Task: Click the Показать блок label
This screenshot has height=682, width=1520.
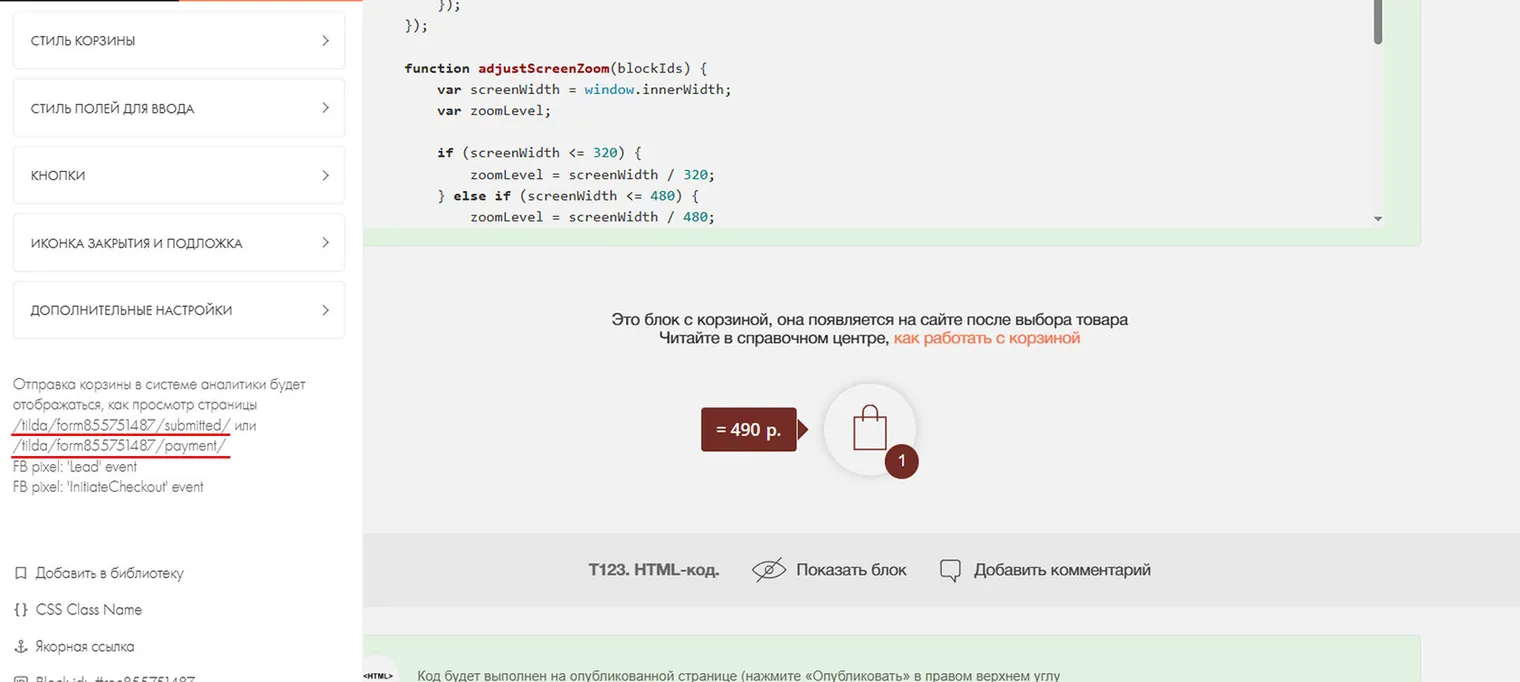Action: point(851,570)
